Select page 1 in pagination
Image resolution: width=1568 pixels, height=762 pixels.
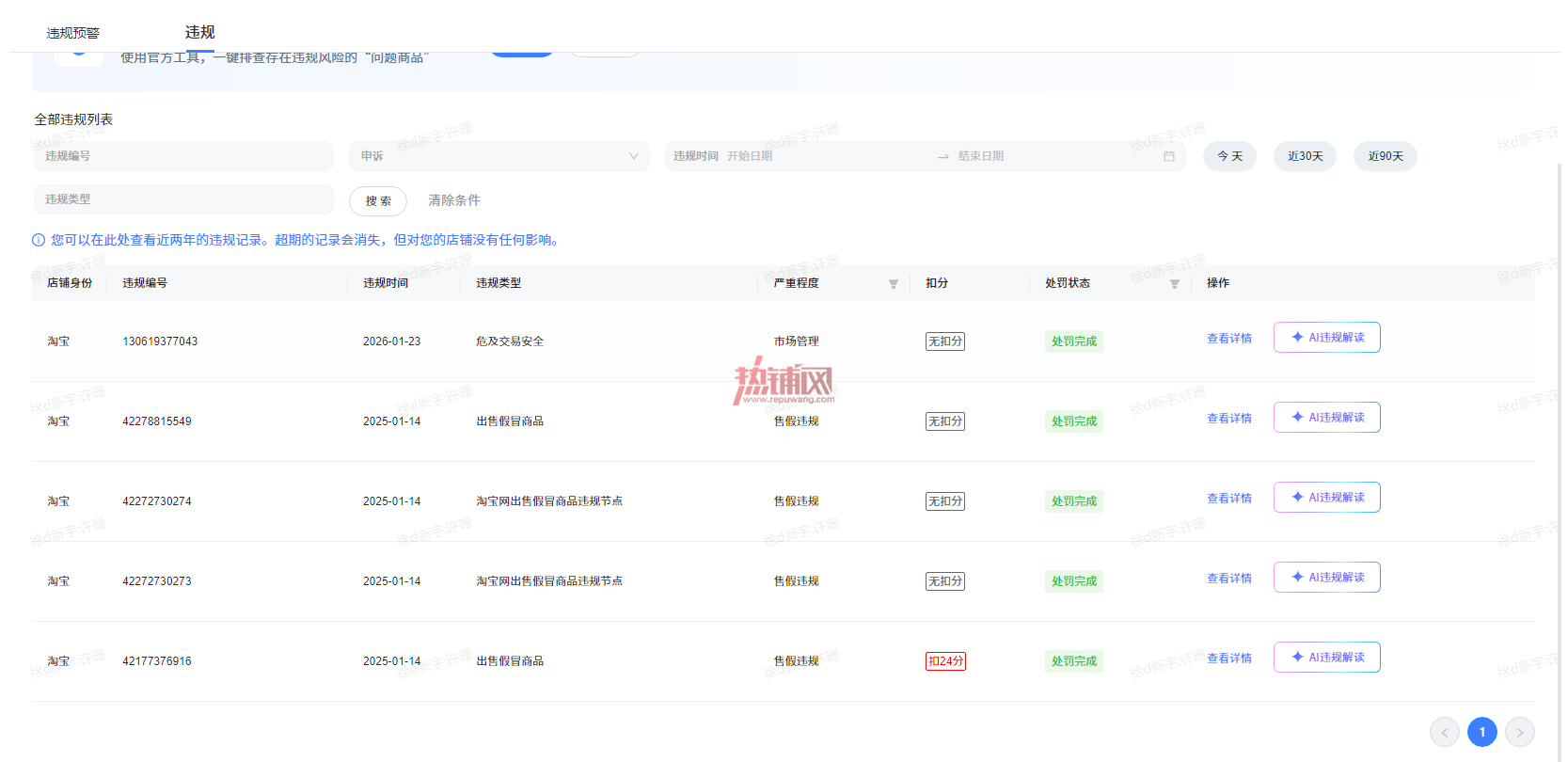coord(1482,732)
